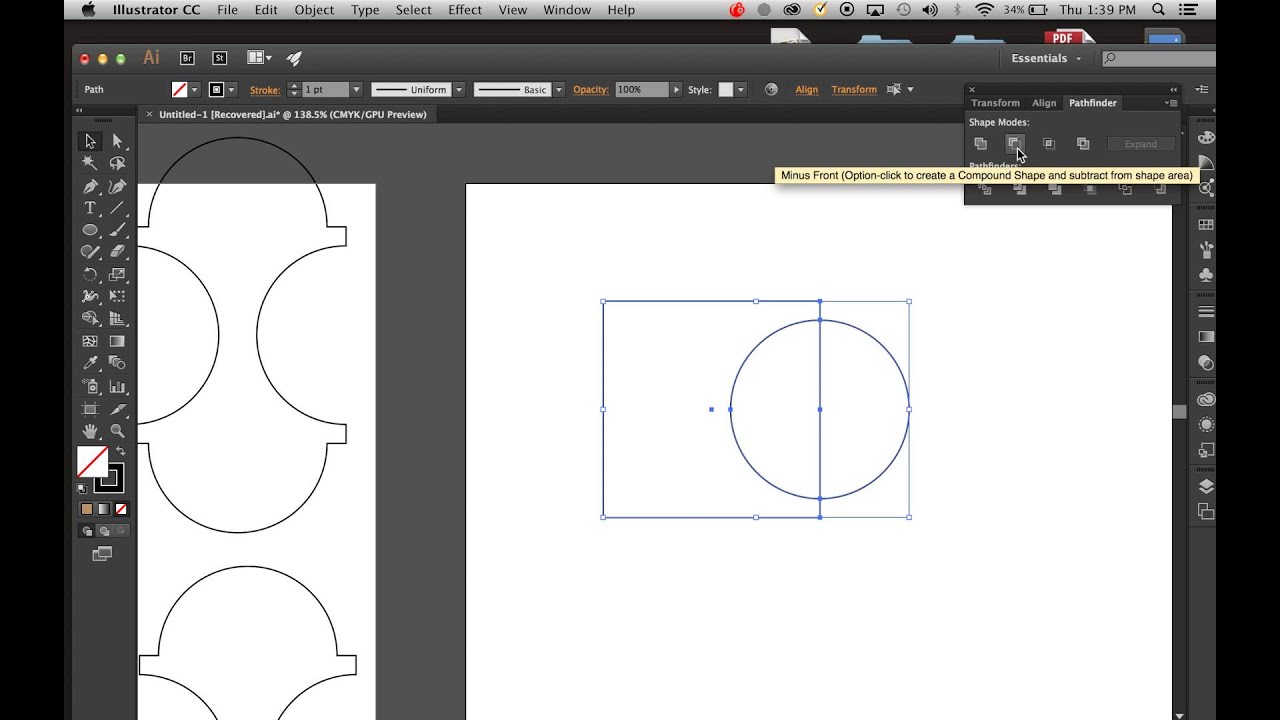Select the Shaper/Pencil tool
Viewport: 1280px width, 720px height.
coord(90,252)
